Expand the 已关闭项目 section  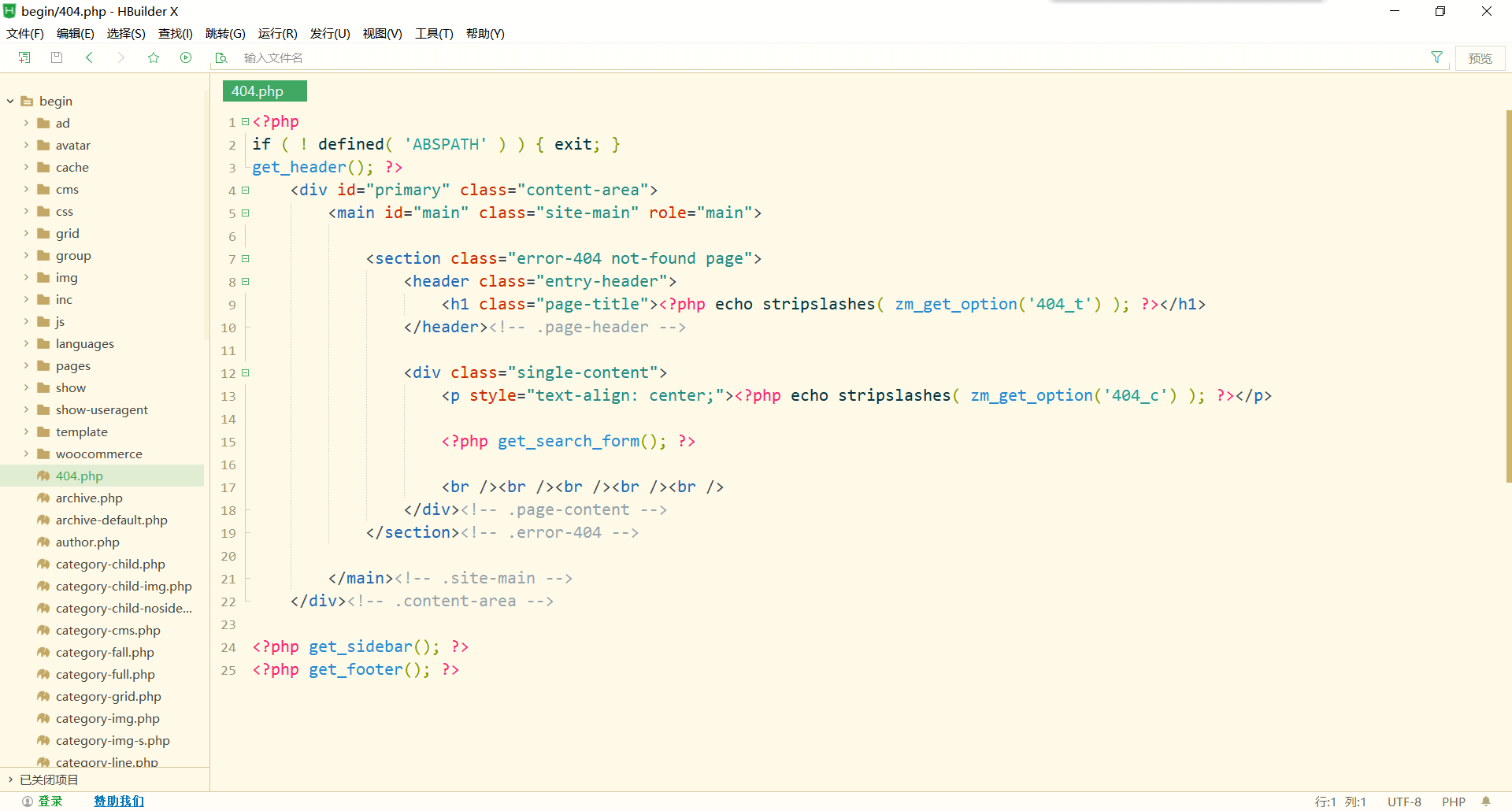coord(10,780)
